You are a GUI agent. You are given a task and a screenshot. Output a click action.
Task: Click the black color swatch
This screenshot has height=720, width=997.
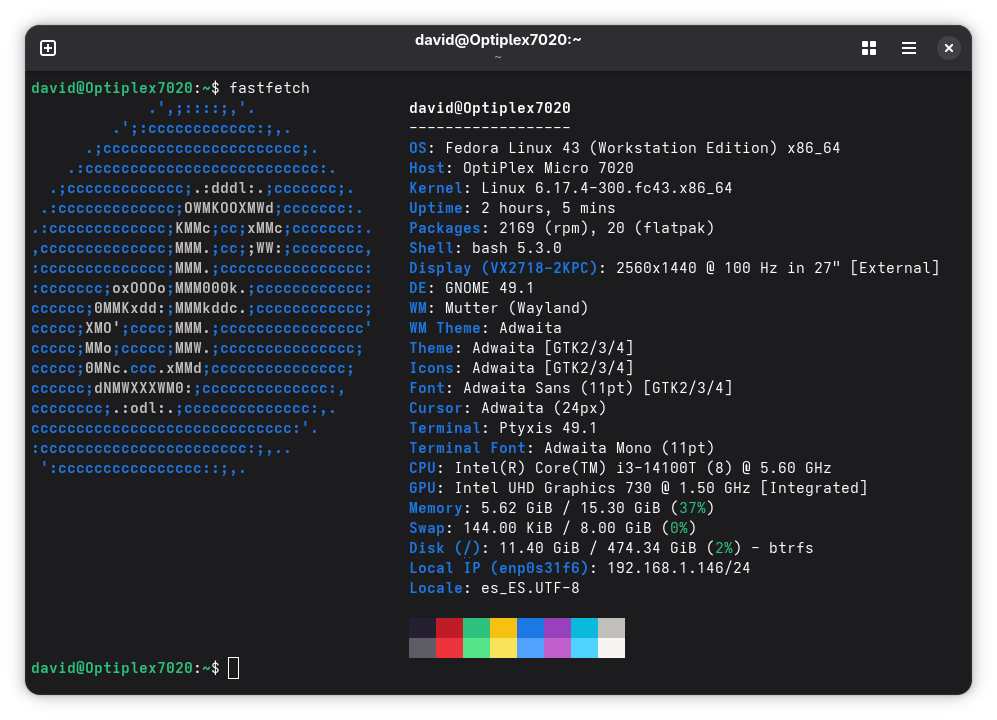(x=421, y=637)
